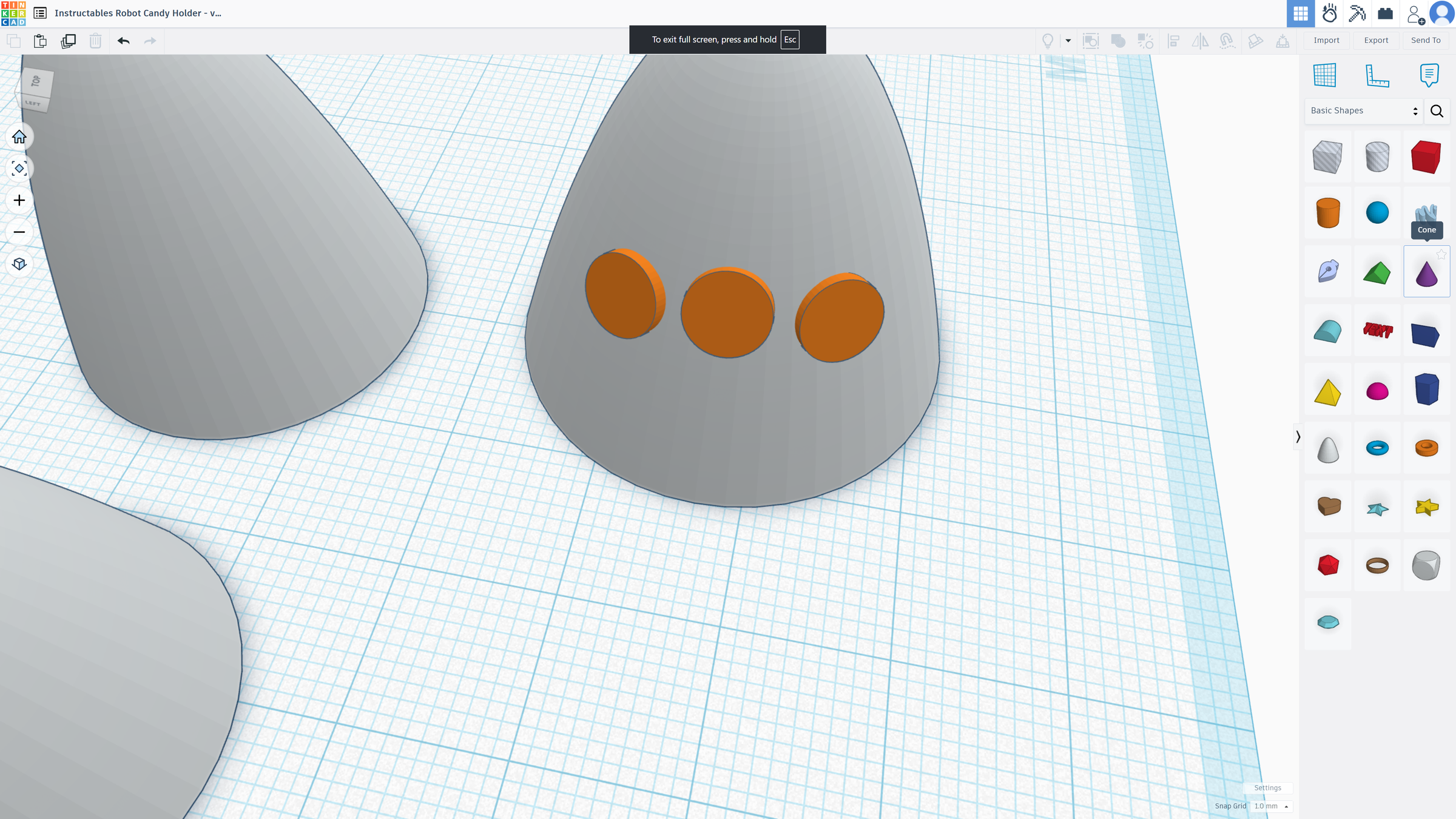Open the Bricks mode icon
The height and width of the screenshot is (819, 1456).
1385,13
